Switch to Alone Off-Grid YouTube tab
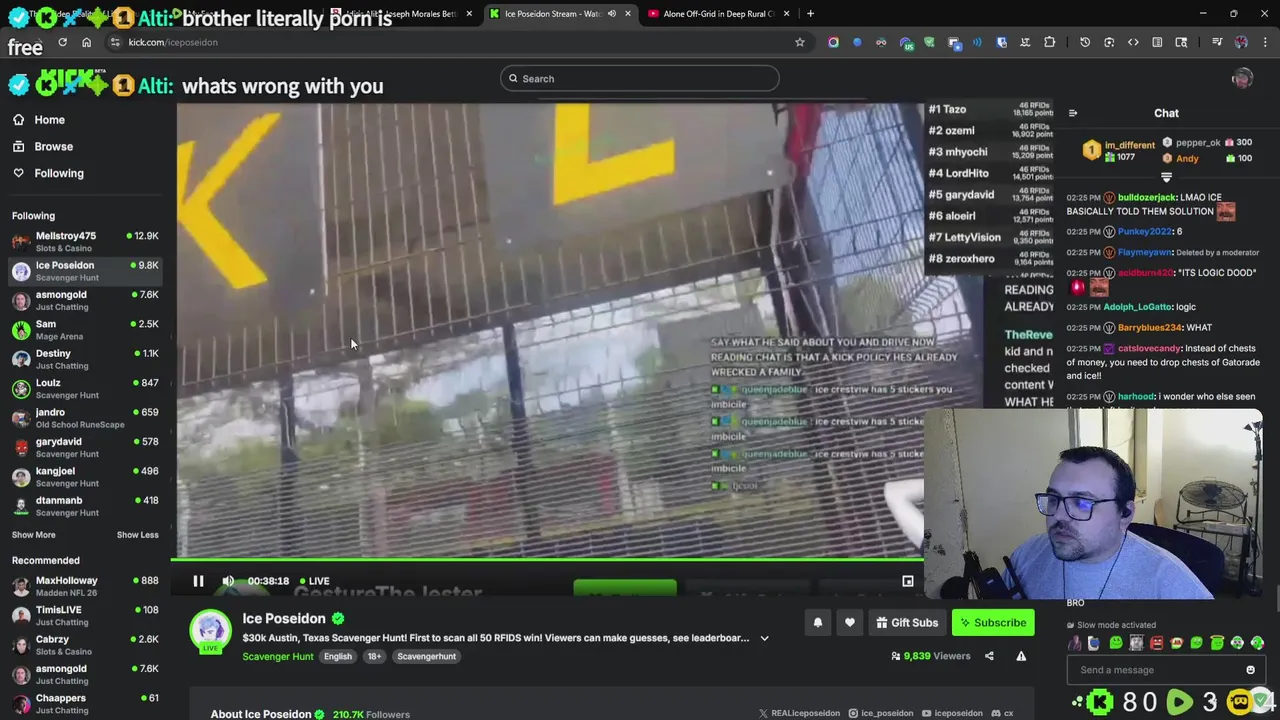Viewport: 1280px width, 720px height. point(720,14)
